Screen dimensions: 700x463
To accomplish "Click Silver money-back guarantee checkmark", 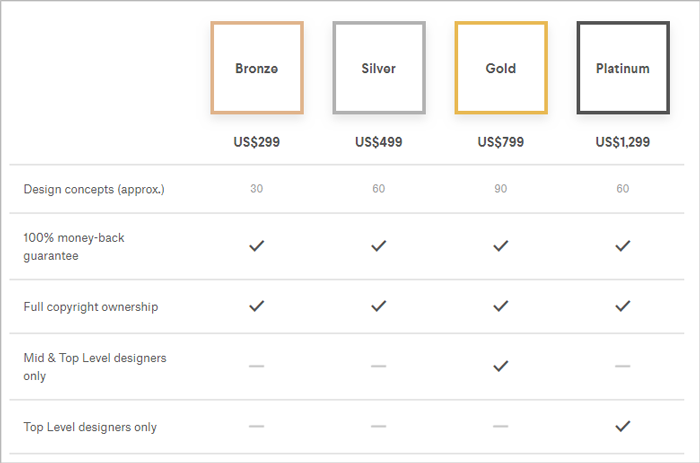I will [x=379, y=246].
